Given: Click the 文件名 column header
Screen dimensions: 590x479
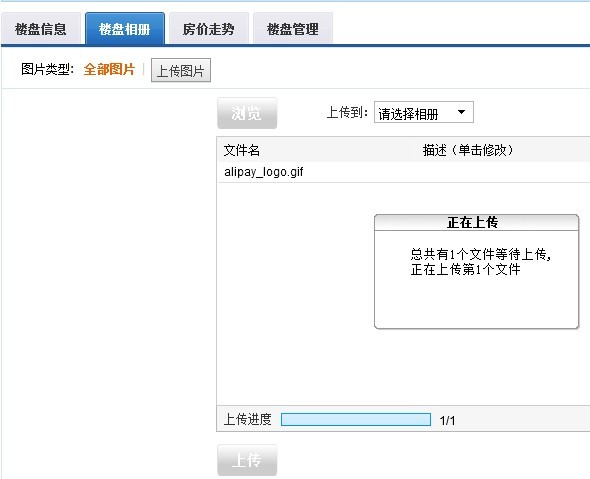Looking at the screenshot, I should point(242,150).
